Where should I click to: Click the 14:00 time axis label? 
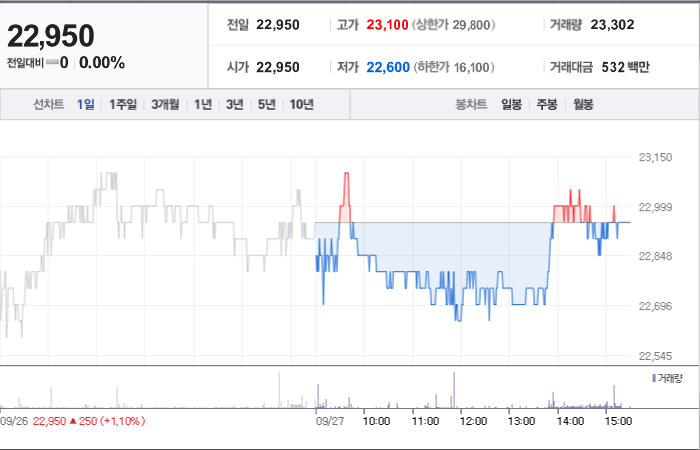pyautogui.click(x=570, y=421)
